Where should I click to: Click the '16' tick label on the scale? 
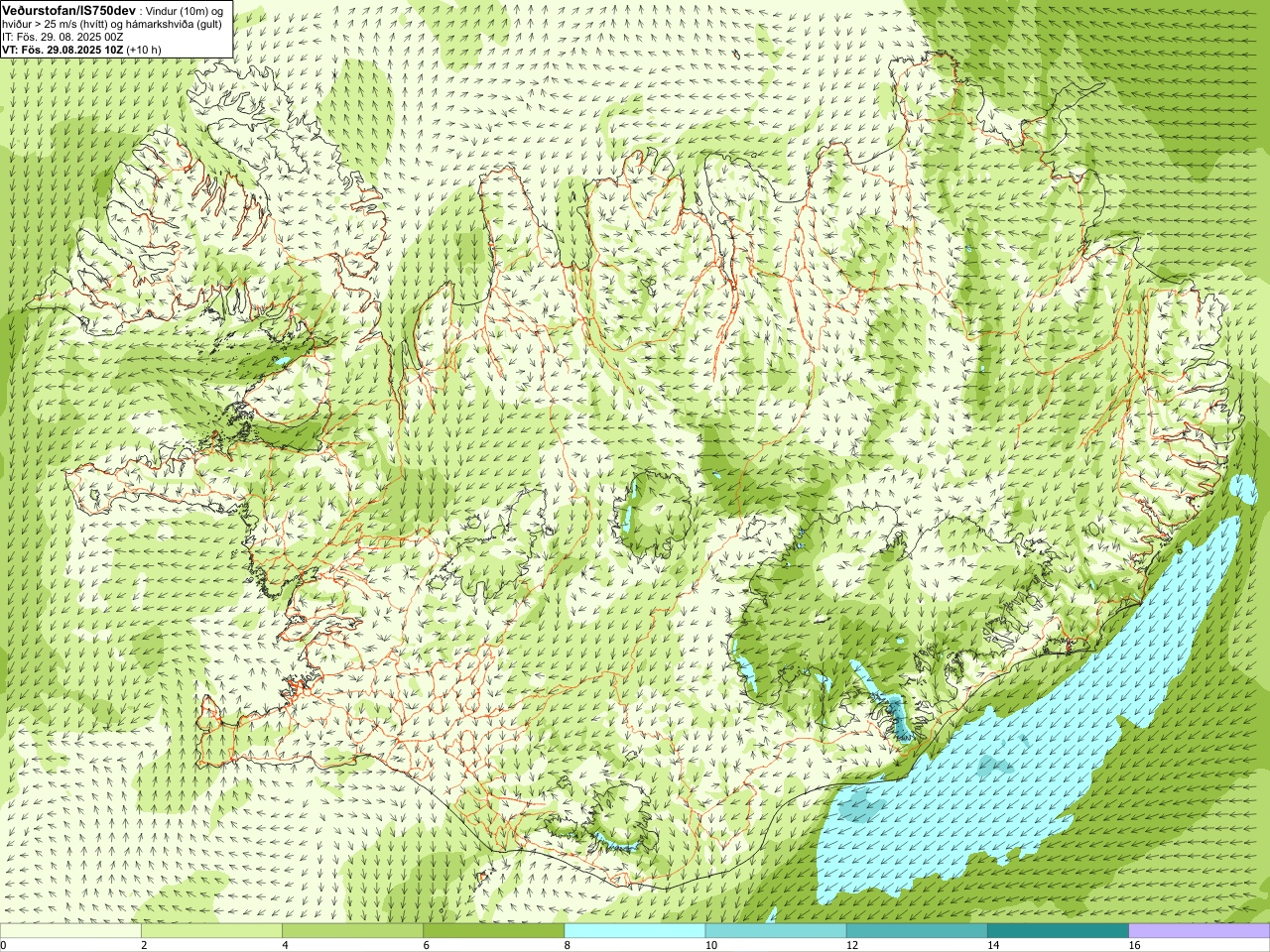tap(1135, 945)
